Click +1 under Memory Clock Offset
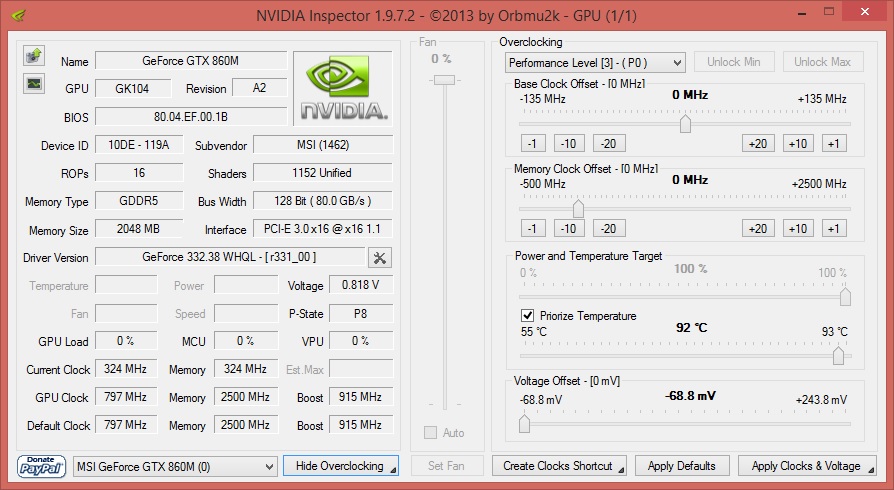 point(834,228)
